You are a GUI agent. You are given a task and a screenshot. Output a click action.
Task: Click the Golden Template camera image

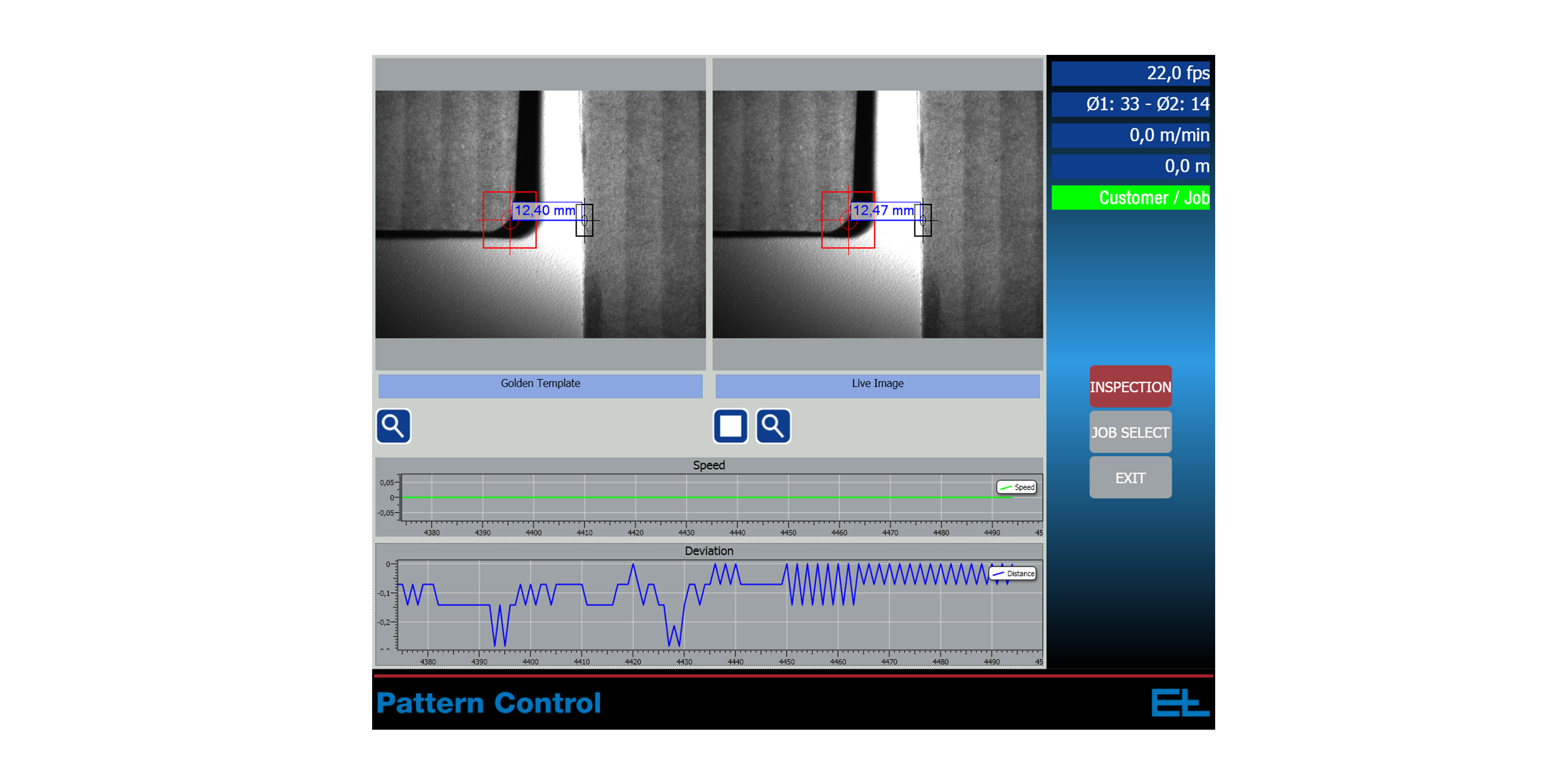click(x=540, y=214)
